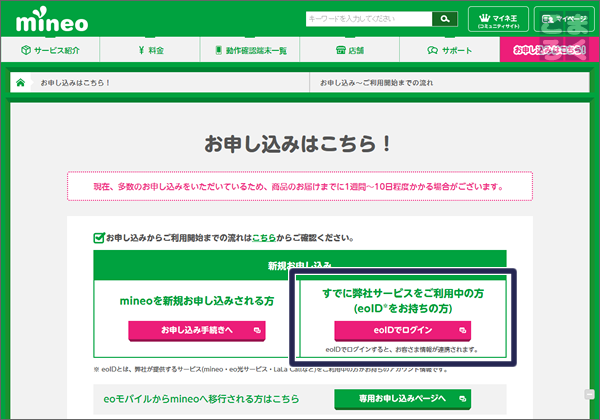
Task: Click the mineoを新規お申し込みされる方 heading
Action: (197, 301)
